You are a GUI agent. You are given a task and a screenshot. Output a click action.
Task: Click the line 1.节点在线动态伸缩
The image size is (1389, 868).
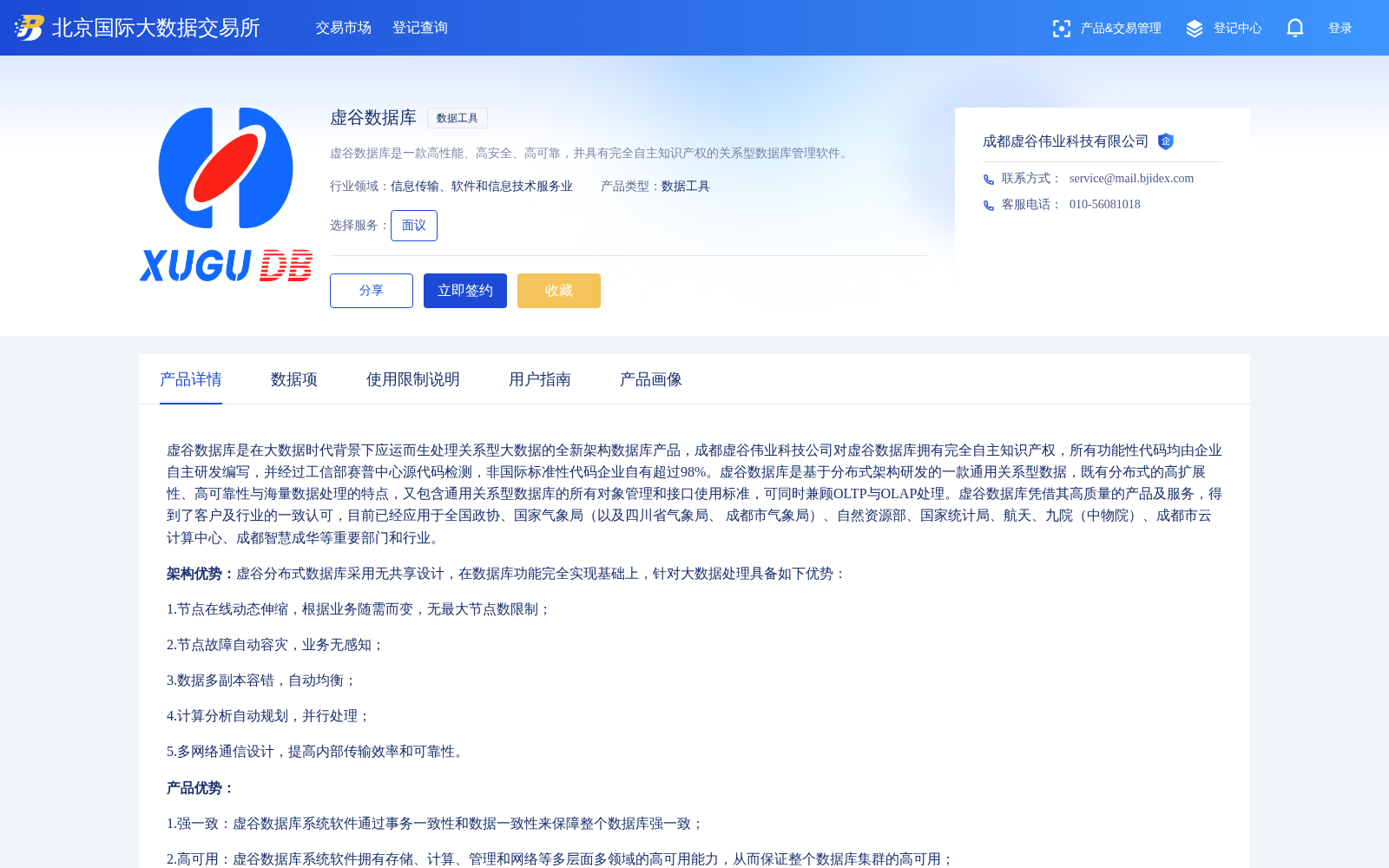click(359, 609)
